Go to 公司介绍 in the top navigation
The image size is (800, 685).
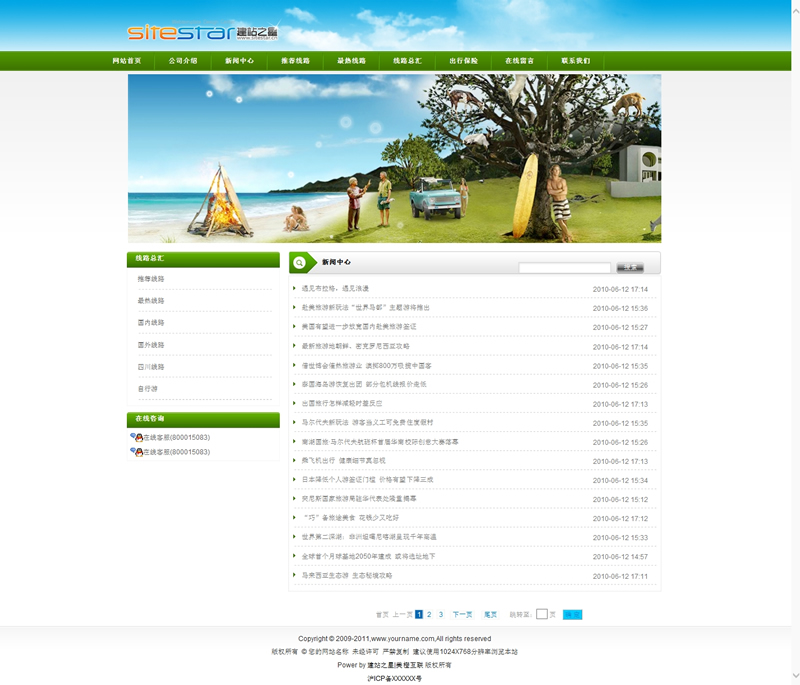[183, 61]
